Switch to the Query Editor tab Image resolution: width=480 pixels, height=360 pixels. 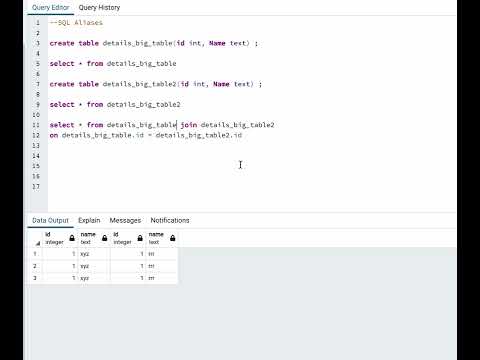pyautogui.click(x=50, y=7)
